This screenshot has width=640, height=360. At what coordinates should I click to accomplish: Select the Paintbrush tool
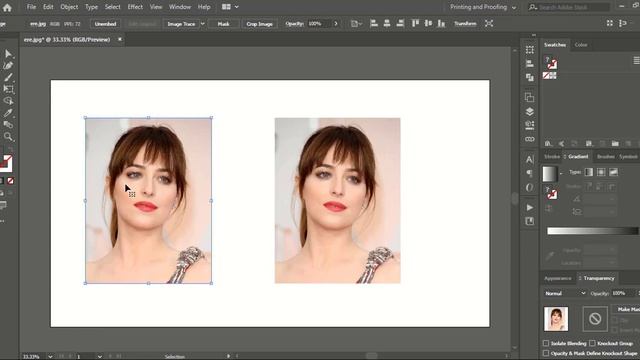[x=8, y=77]
